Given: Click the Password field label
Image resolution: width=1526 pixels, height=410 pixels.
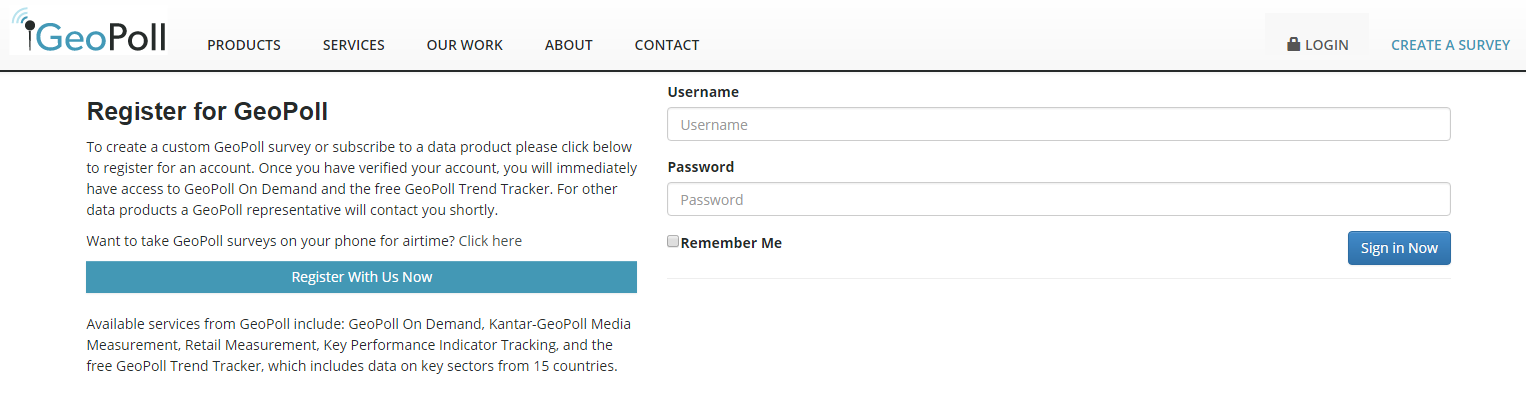Looking at the screenshot, I should coord(701,167).
